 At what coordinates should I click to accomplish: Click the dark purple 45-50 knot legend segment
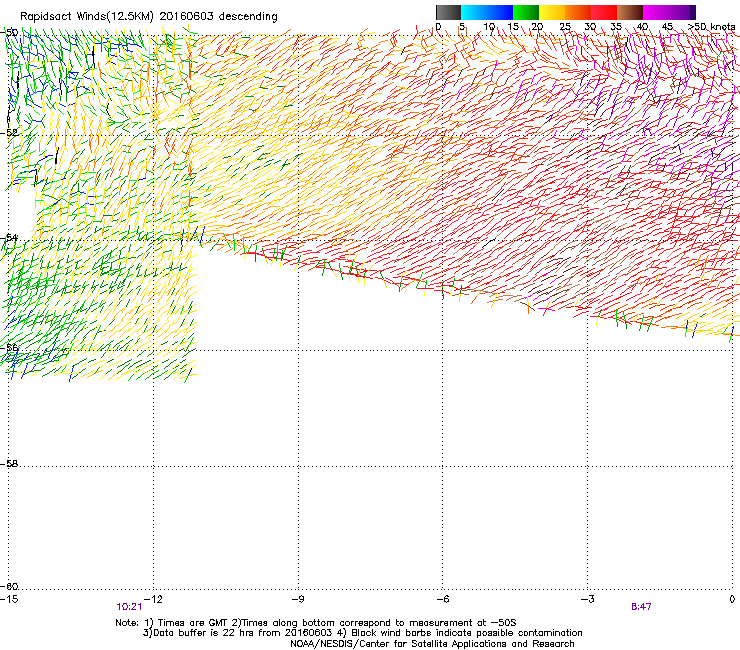(682, 12)
